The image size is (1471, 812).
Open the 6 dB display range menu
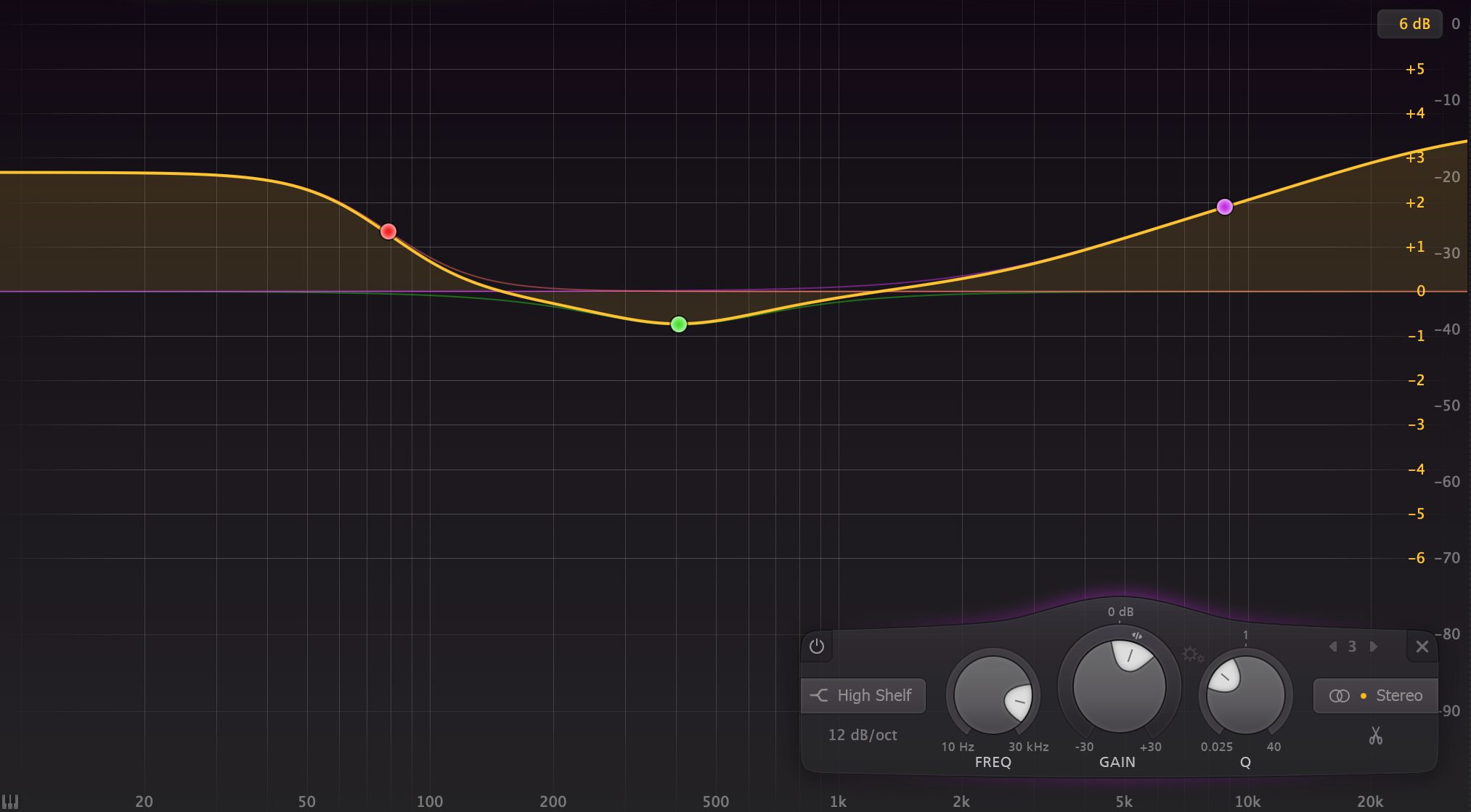coord(1409,24)
